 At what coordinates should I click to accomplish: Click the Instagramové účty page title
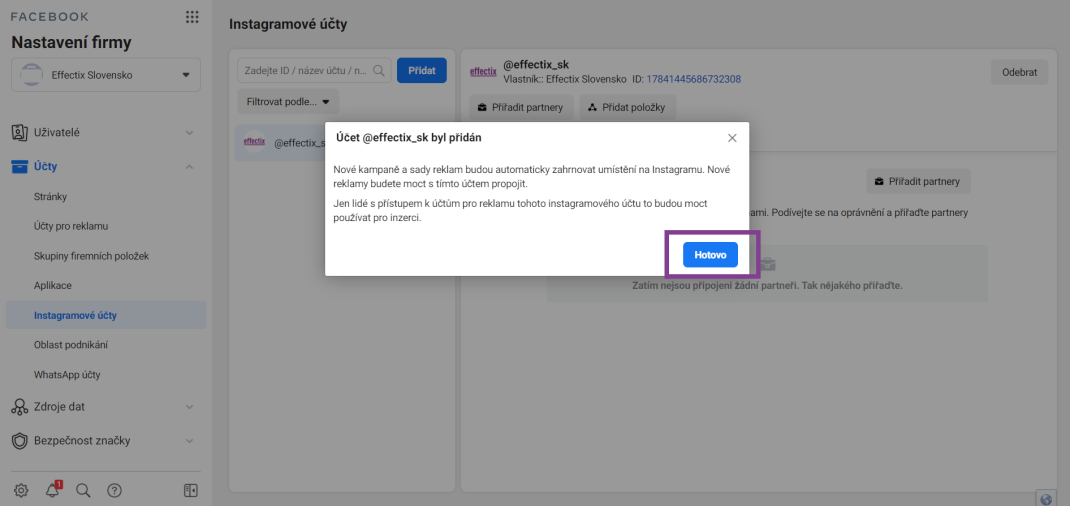tap(288, 25)
